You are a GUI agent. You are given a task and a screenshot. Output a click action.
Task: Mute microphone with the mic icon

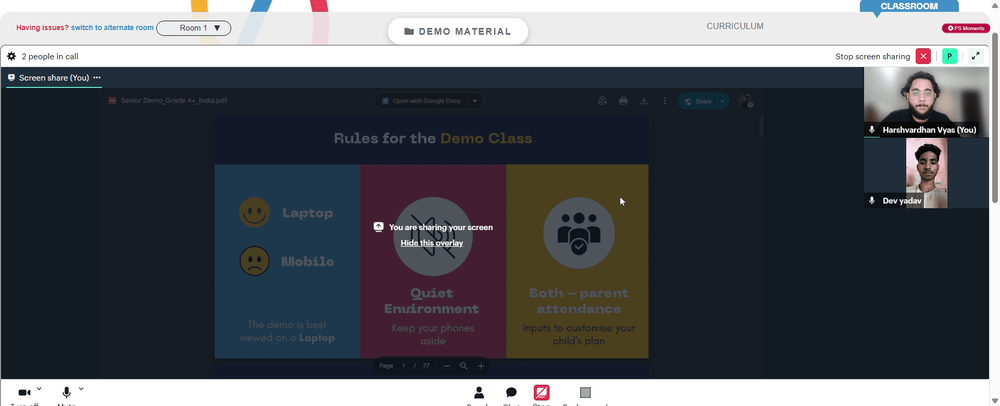(x=67, y=393)
